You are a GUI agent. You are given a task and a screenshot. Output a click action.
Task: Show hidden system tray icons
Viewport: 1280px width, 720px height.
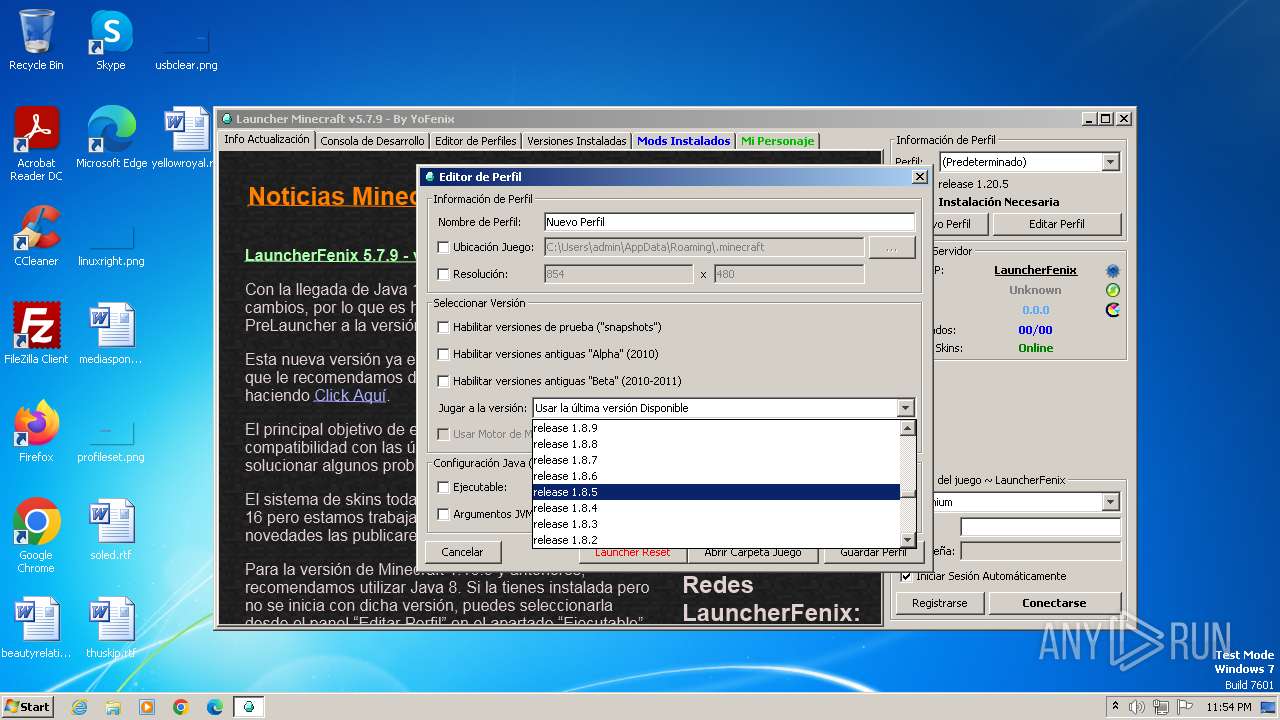1116,707
